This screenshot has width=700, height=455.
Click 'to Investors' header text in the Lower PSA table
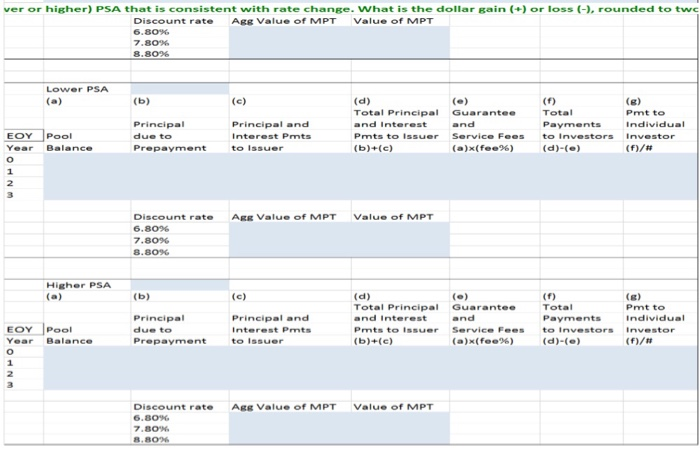[x=578, y=136]
